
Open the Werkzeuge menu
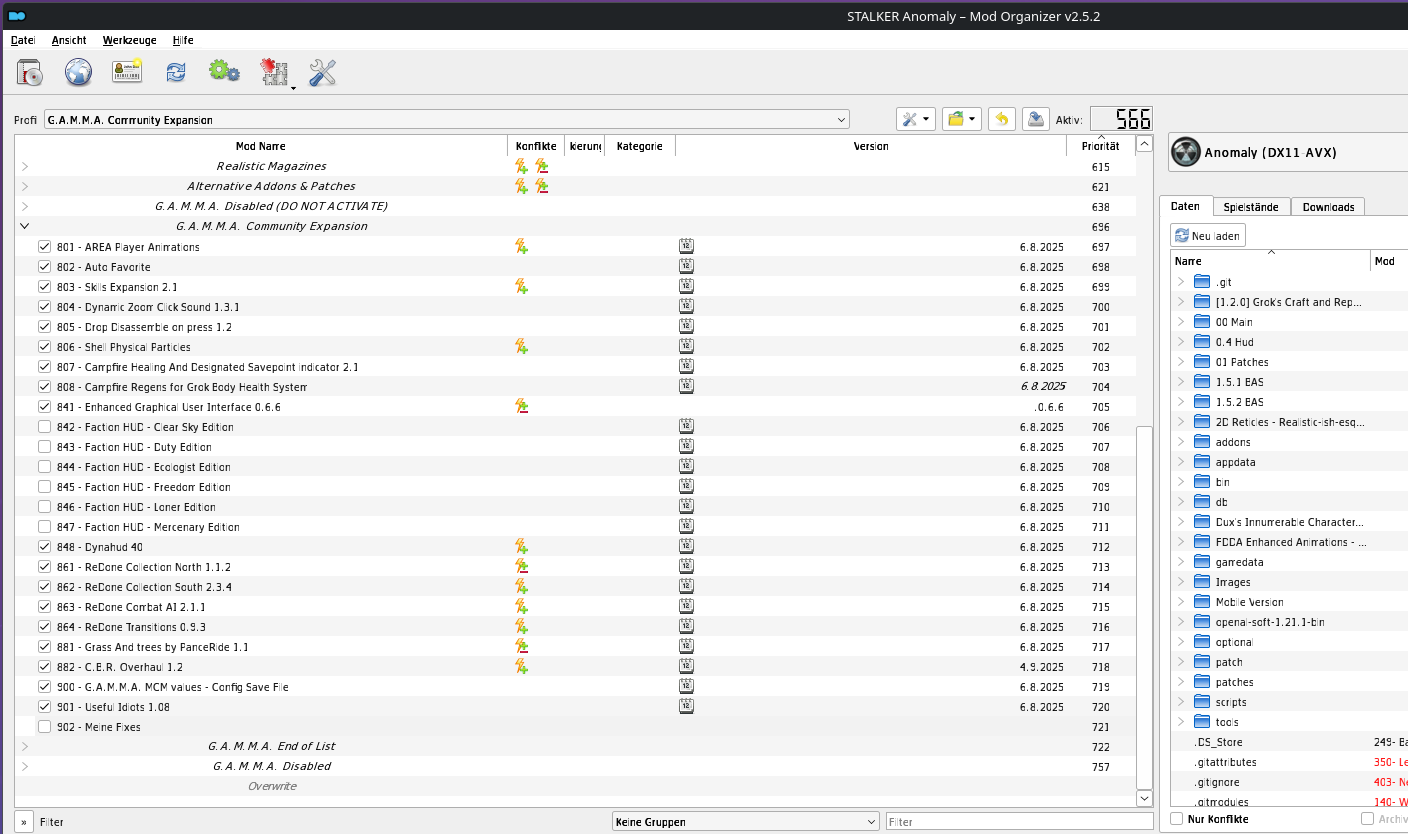[129, 40]
